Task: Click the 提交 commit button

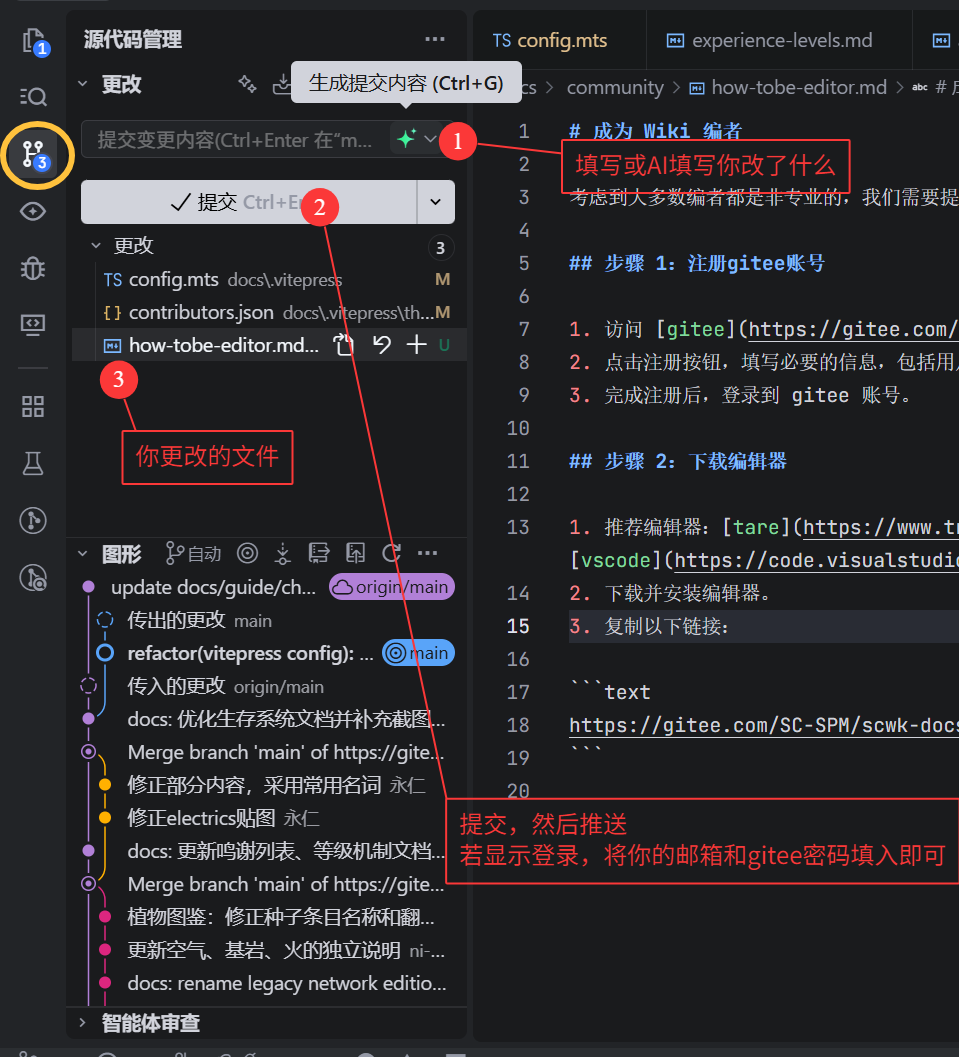Action: point(249,202)
